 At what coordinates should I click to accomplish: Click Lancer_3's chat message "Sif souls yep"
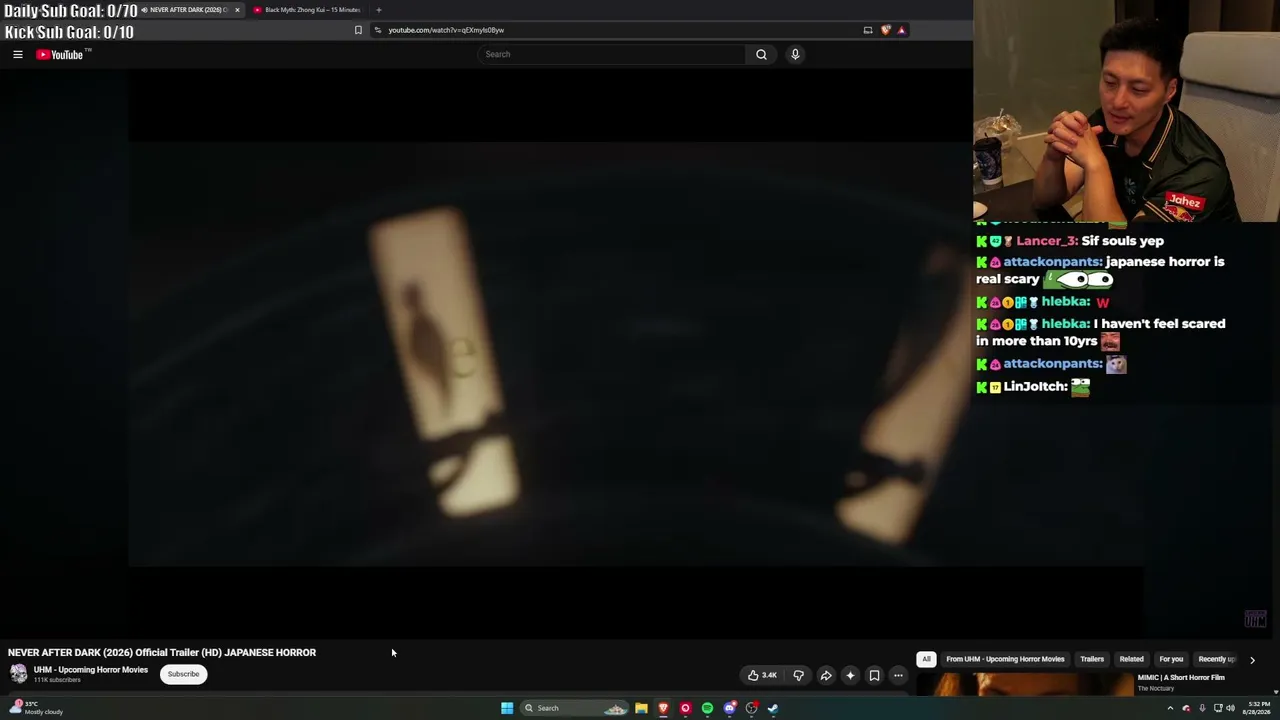1123,241
